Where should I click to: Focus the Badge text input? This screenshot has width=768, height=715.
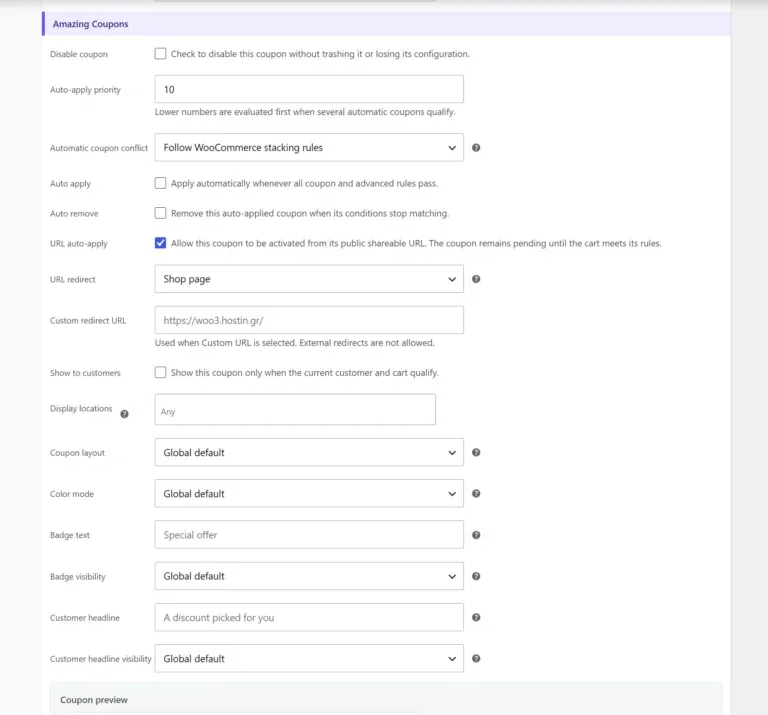click(309, 535)
